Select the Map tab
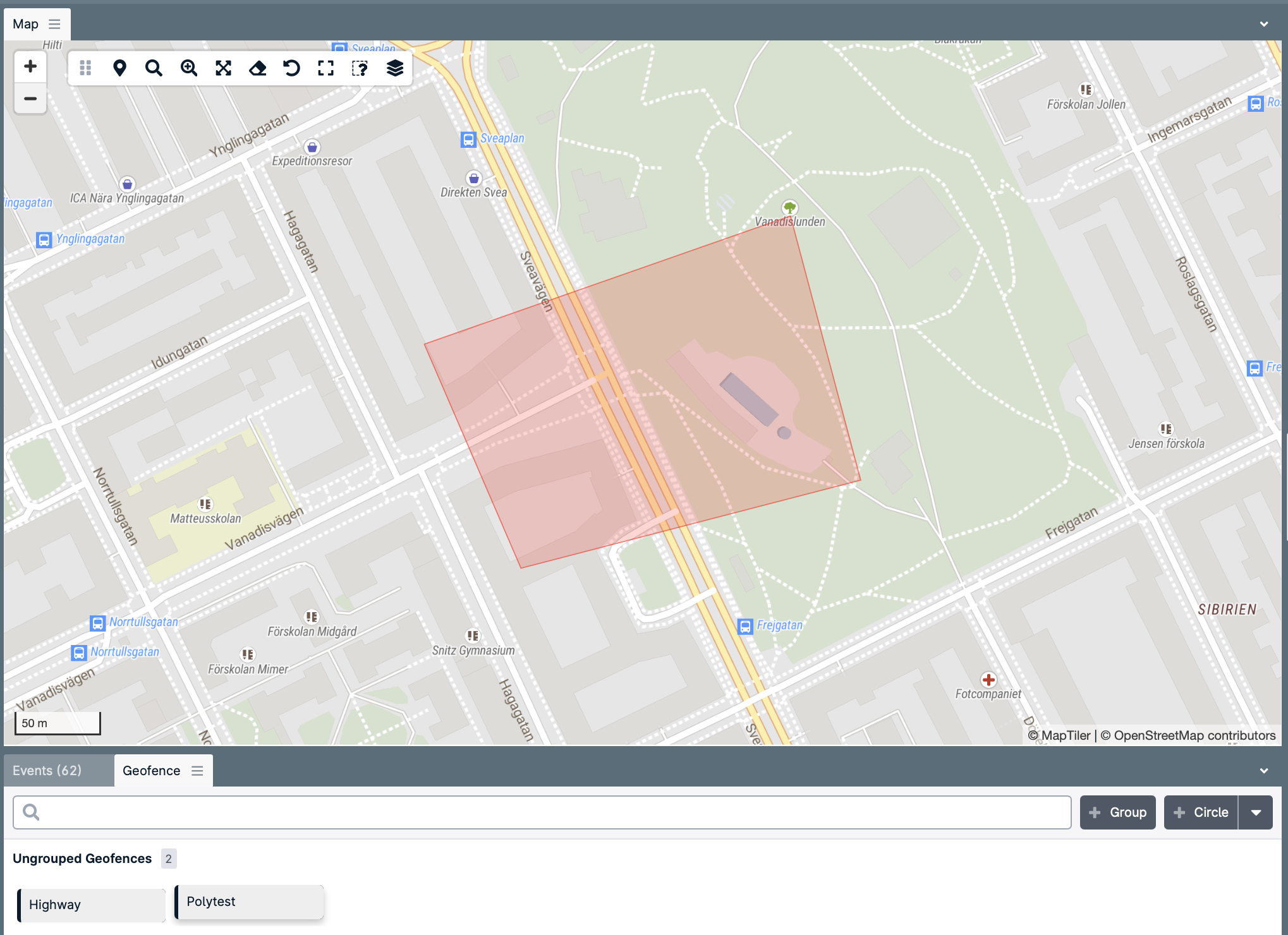Viewport: 1288px width, 935px height. (25, 24)
